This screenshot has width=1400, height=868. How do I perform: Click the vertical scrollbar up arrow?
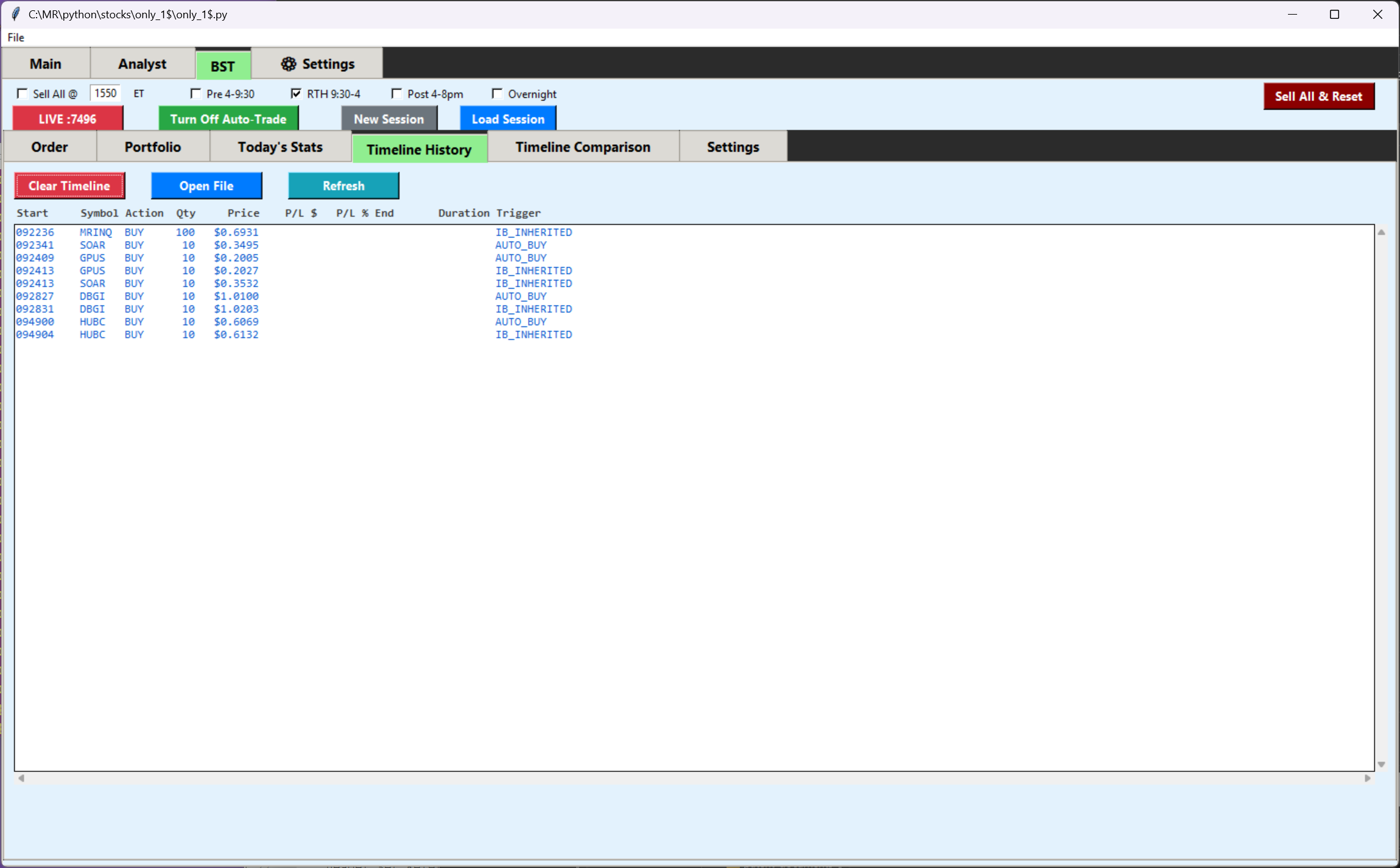(1382, 232)
